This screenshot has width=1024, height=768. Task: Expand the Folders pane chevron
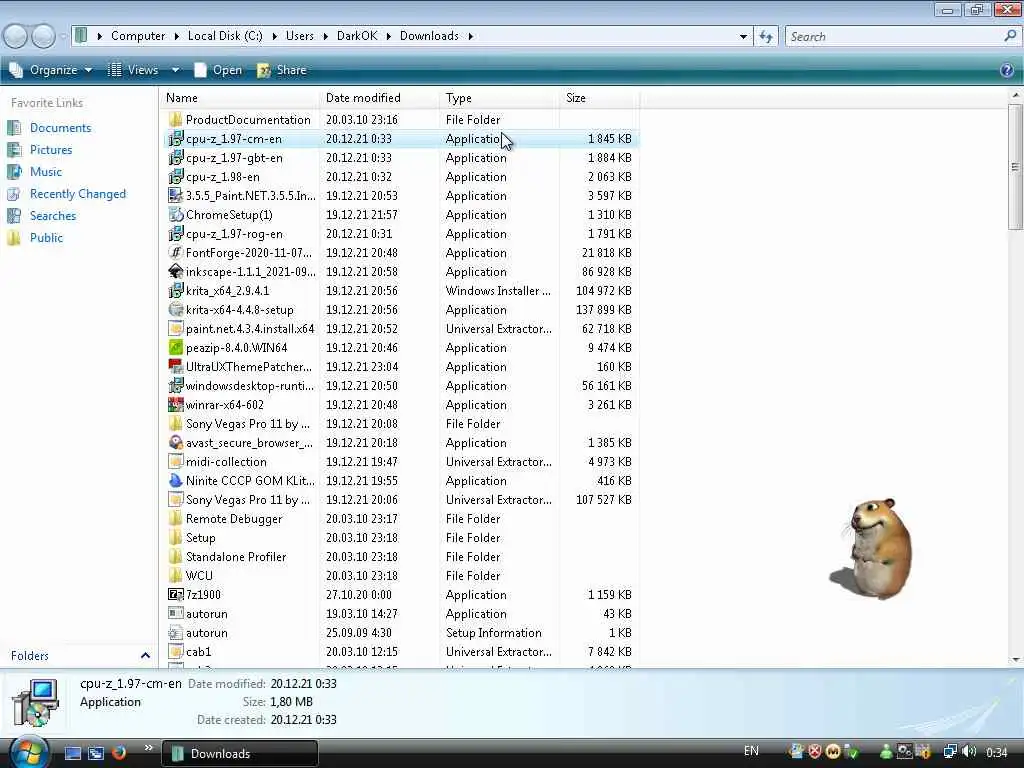[x=145, y=655]
